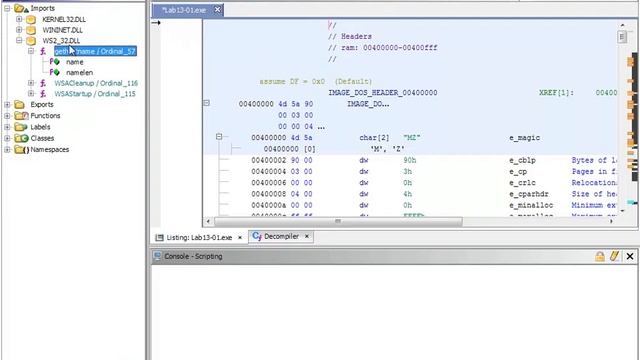Expand the Exports folder
This screenshot has width=640, height=360.
click(7, 105)
